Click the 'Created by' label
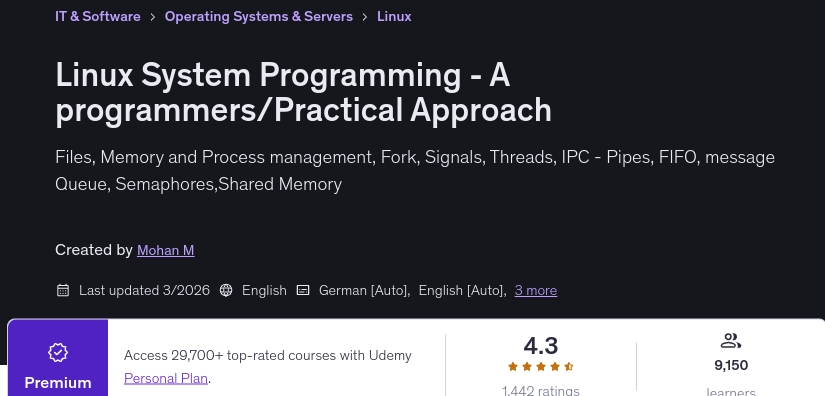This screenshot has width=825, height=396. (x=94, y=250)
